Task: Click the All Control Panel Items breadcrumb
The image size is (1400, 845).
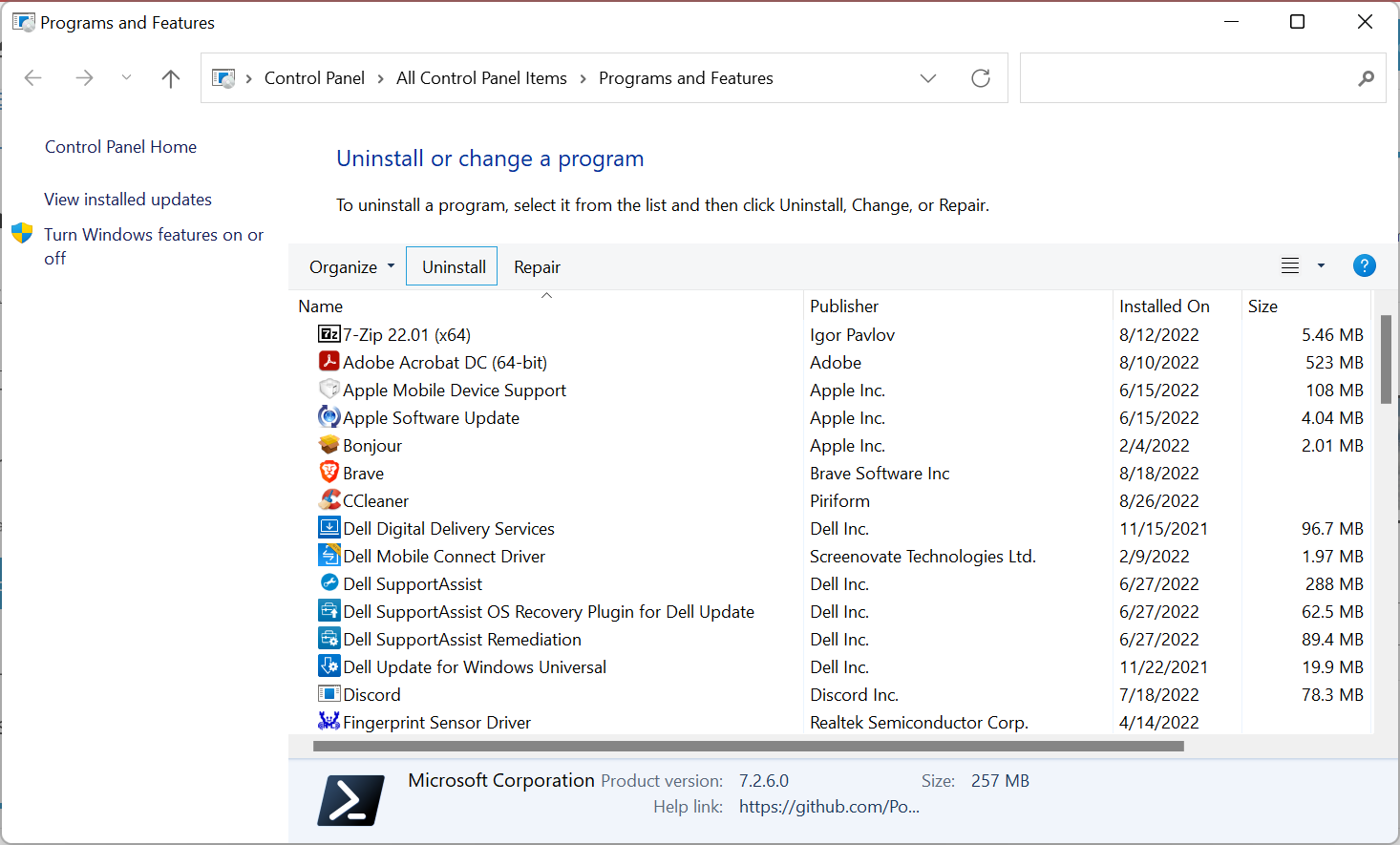Action: (481, 78)
